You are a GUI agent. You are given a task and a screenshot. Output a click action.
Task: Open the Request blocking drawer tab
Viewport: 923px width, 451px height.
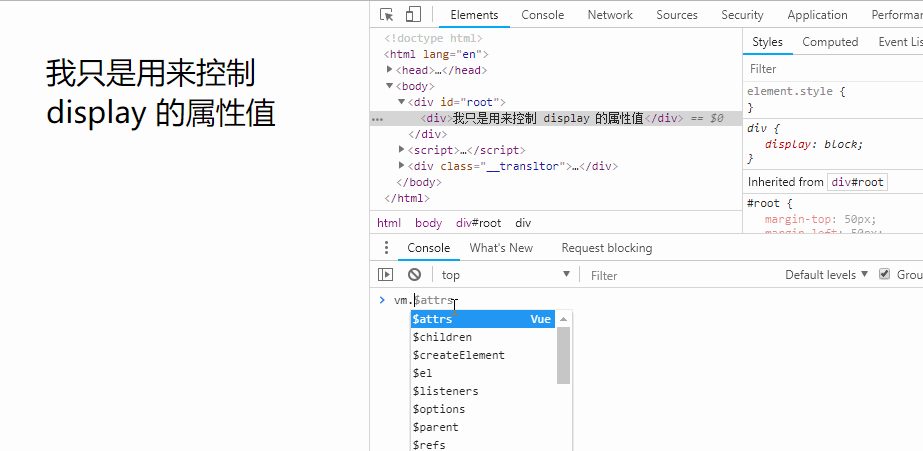tap(607, 248)
